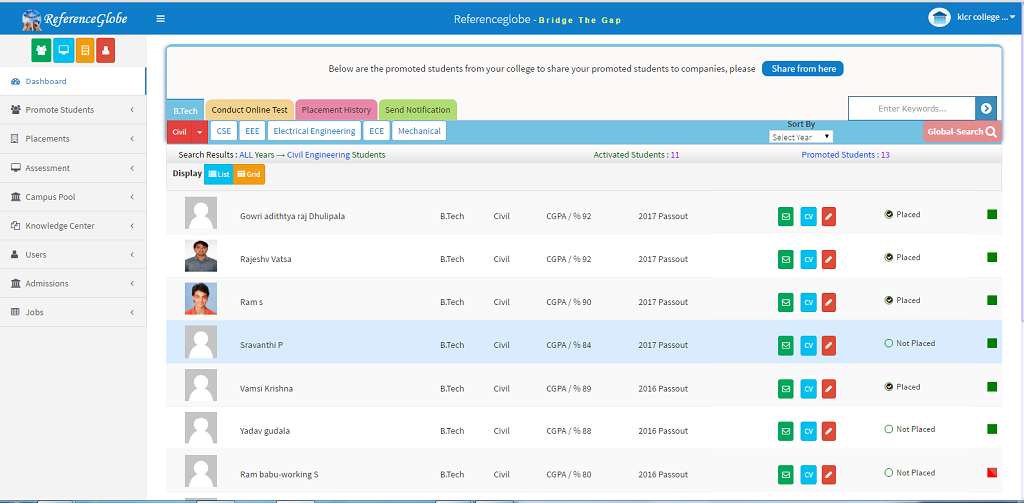Image resolution: width=1024 pixels, height=503 pixels.
Task: Click the orange document icon in sidebar
Action: [x=85, y=49]
